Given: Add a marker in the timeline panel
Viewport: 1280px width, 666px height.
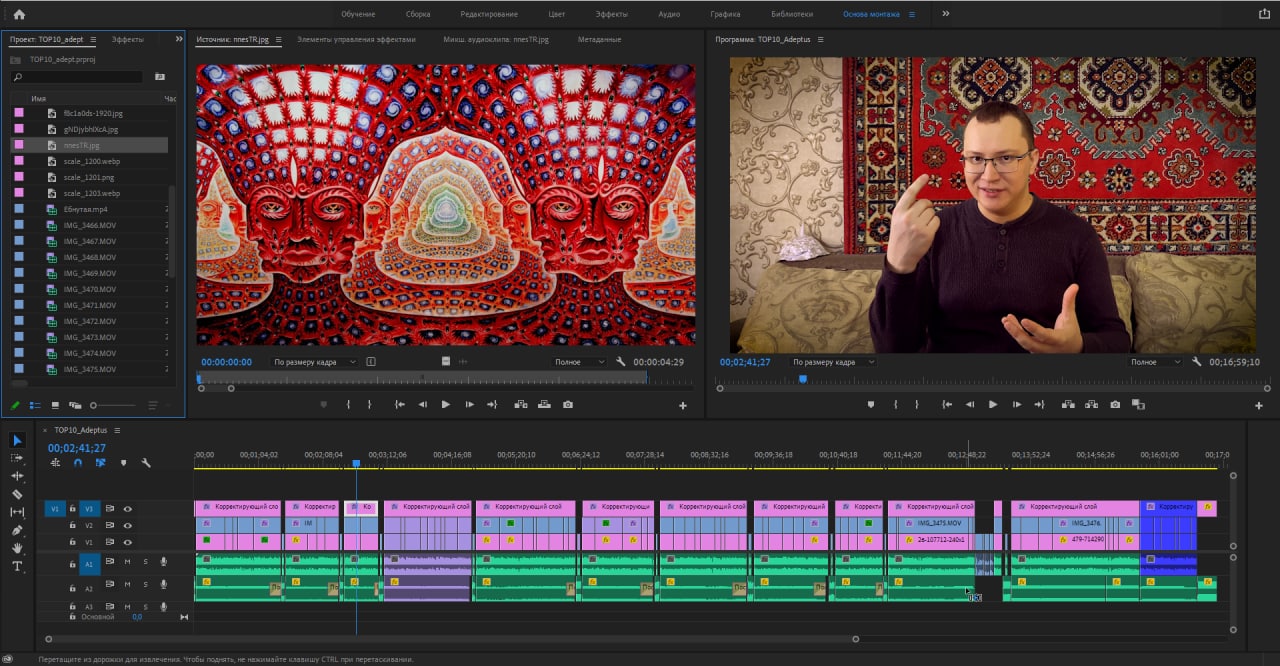Looking at the screenshot, I should pyautogui.click(x=123, y=463).
